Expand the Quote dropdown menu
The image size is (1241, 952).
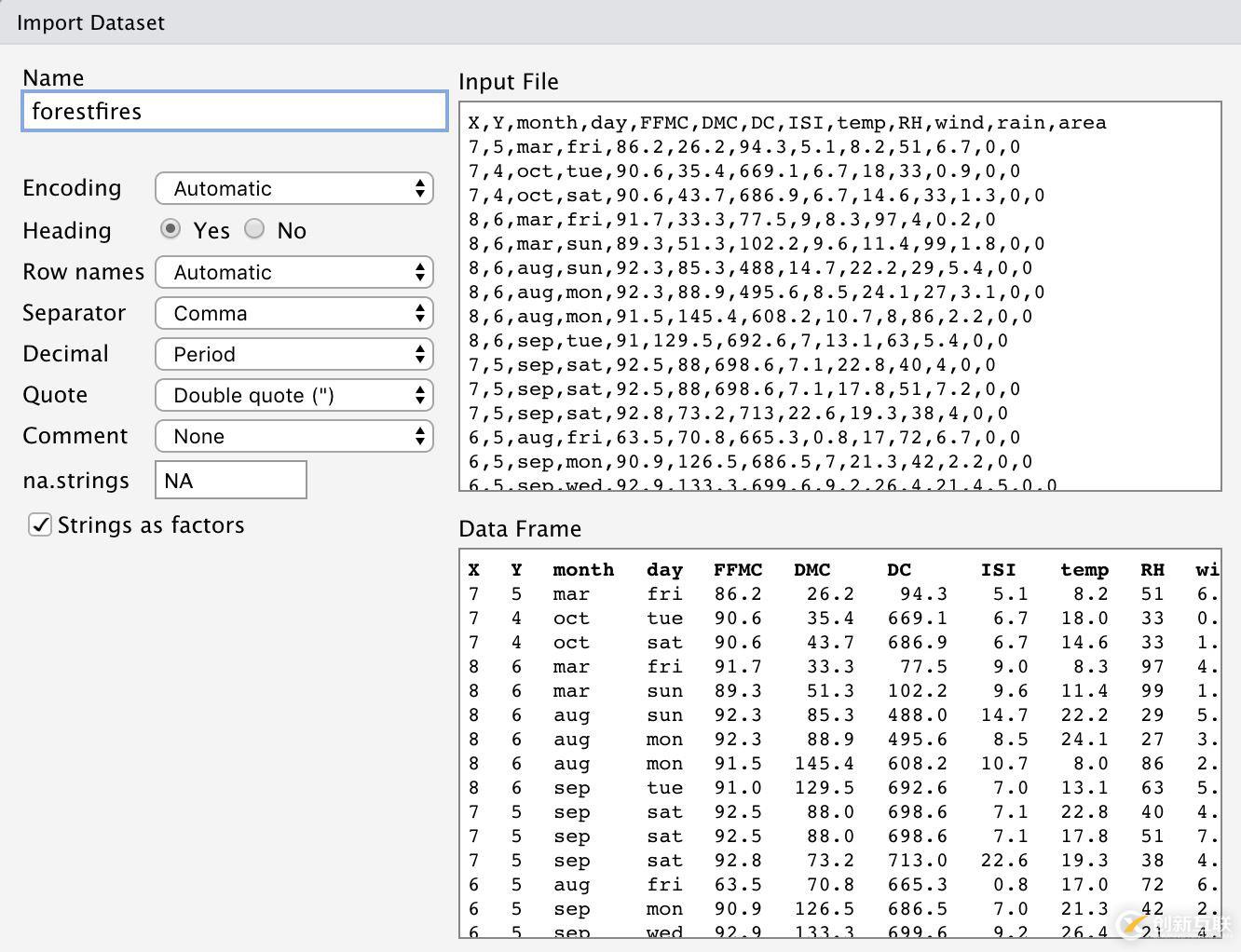(293, 396)
